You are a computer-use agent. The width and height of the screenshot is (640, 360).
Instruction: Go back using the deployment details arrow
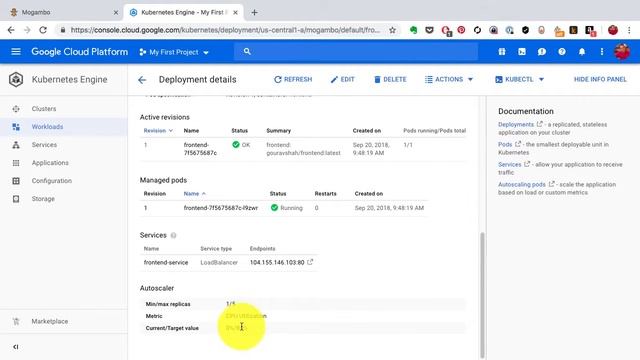click(142, 80)
